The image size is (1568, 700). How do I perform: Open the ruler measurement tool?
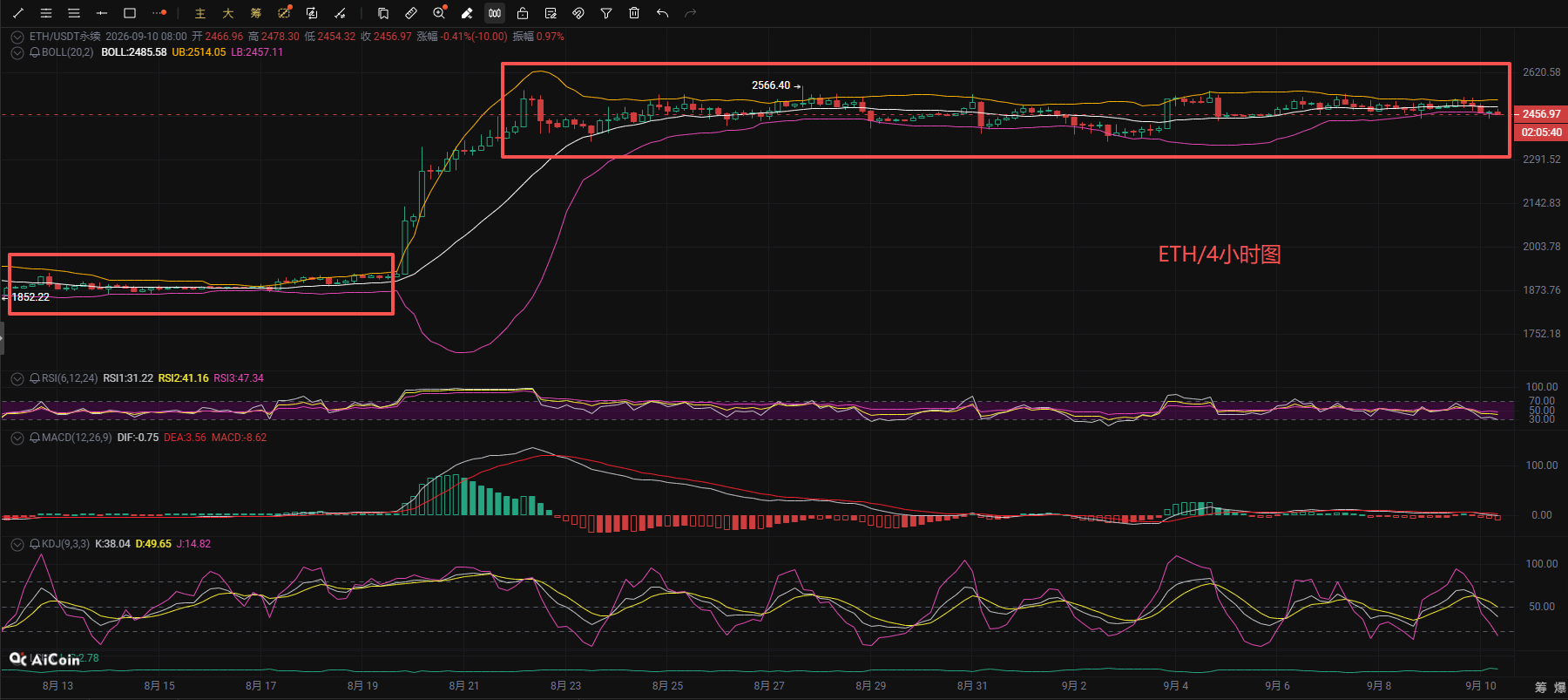coord(411,13)
